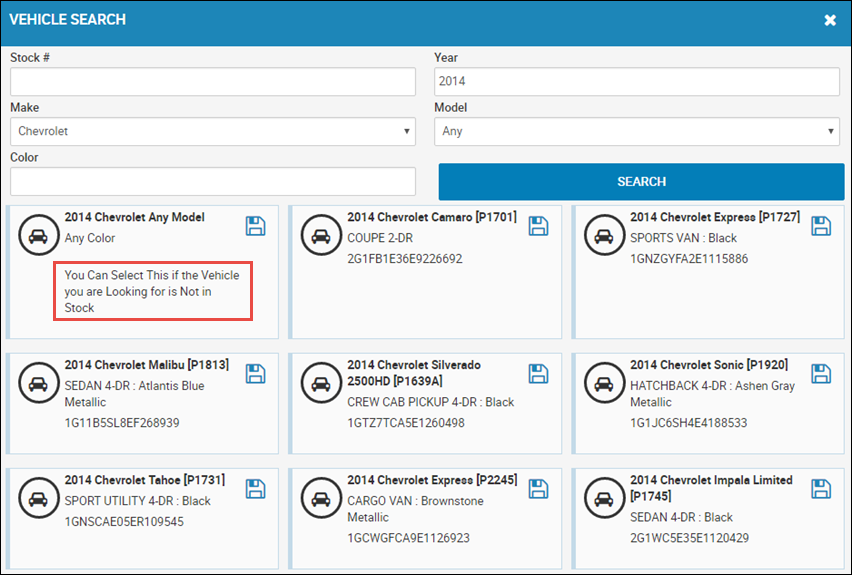
Task: Click car icon on Tahoe P1731 card
Action: [38, 498]
